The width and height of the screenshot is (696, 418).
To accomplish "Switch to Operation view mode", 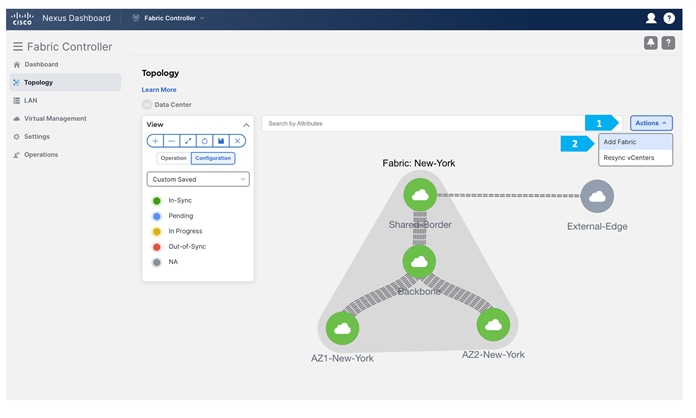I will pyautogui.click(x=174, y=158).
